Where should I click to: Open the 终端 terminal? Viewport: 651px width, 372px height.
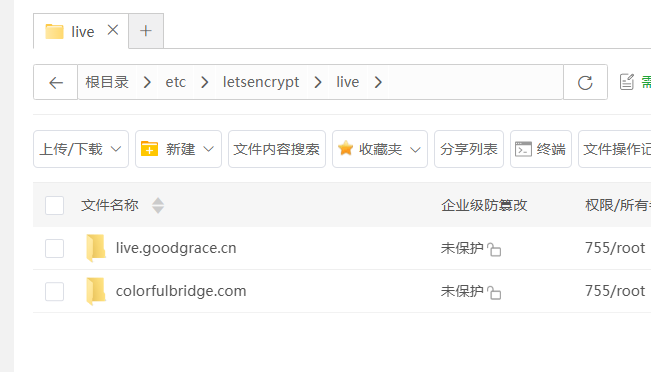click(x=541, y=149)
